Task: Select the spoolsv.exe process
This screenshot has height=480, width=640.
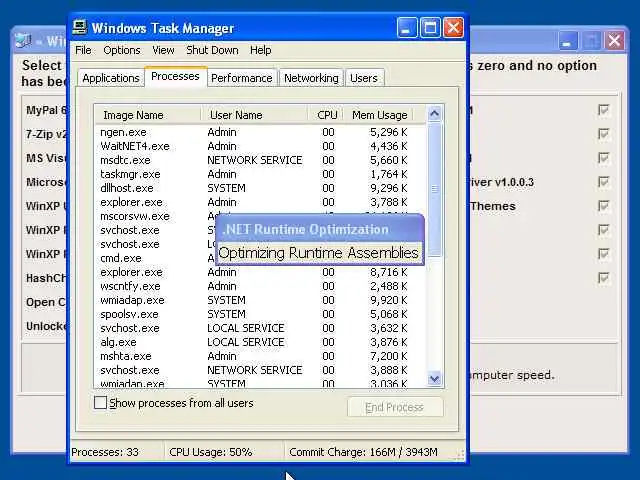Action: [x=260, y=314]
